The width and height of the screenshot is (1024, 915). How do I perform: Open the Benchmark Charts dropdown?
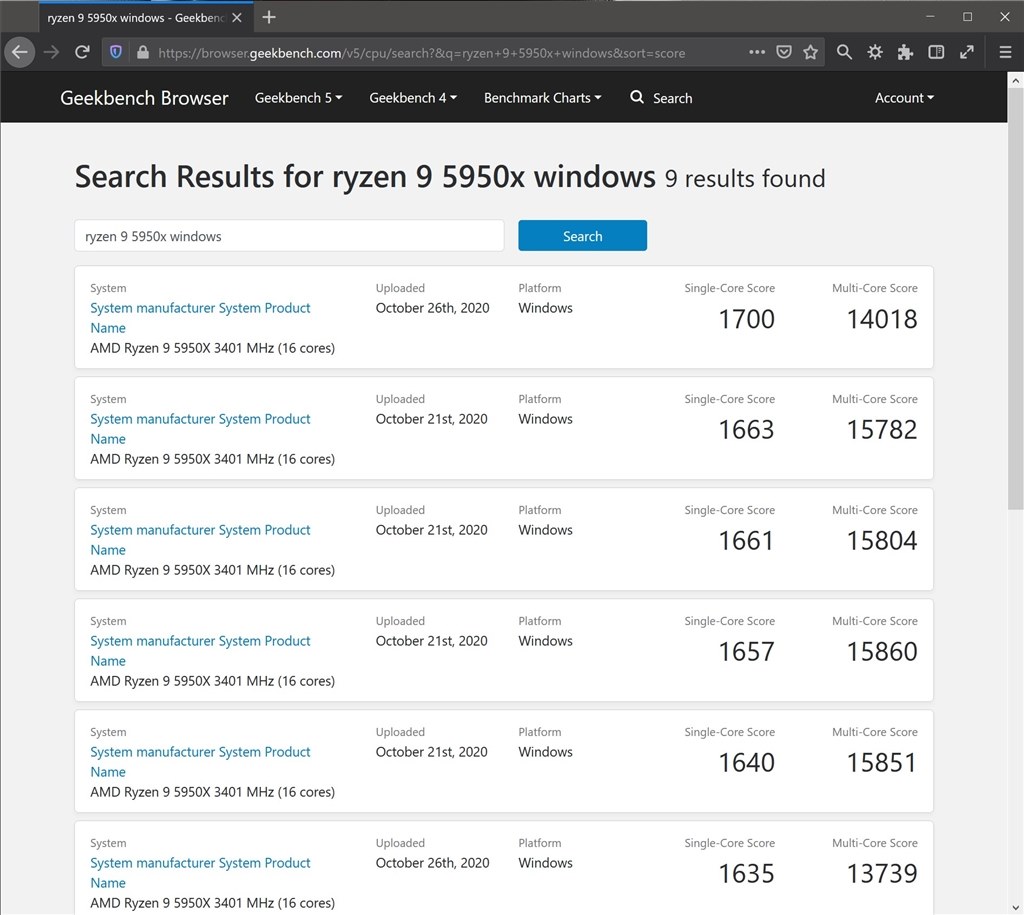[x=542, y=98]
